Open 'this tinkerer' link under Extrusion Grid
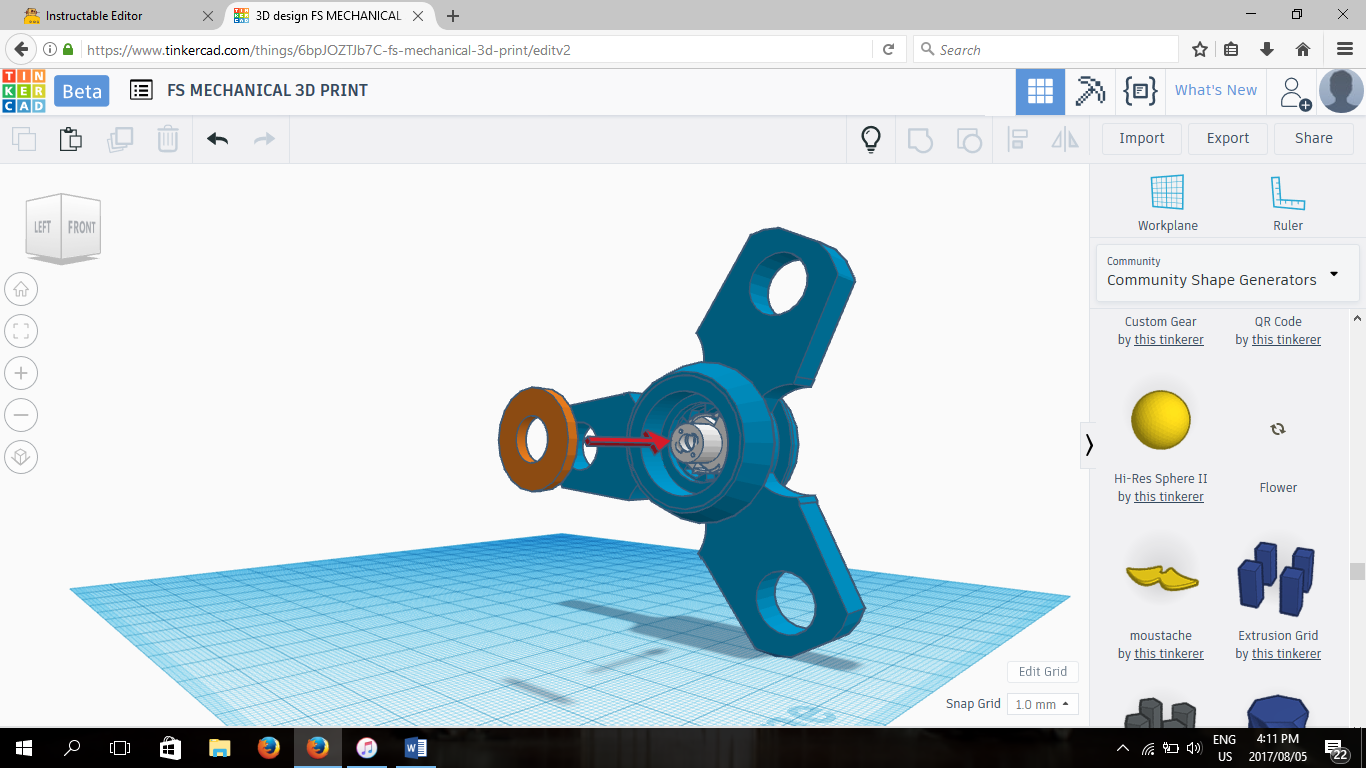The width and height of the screenshot is (1366, 768). point(1286,654)
